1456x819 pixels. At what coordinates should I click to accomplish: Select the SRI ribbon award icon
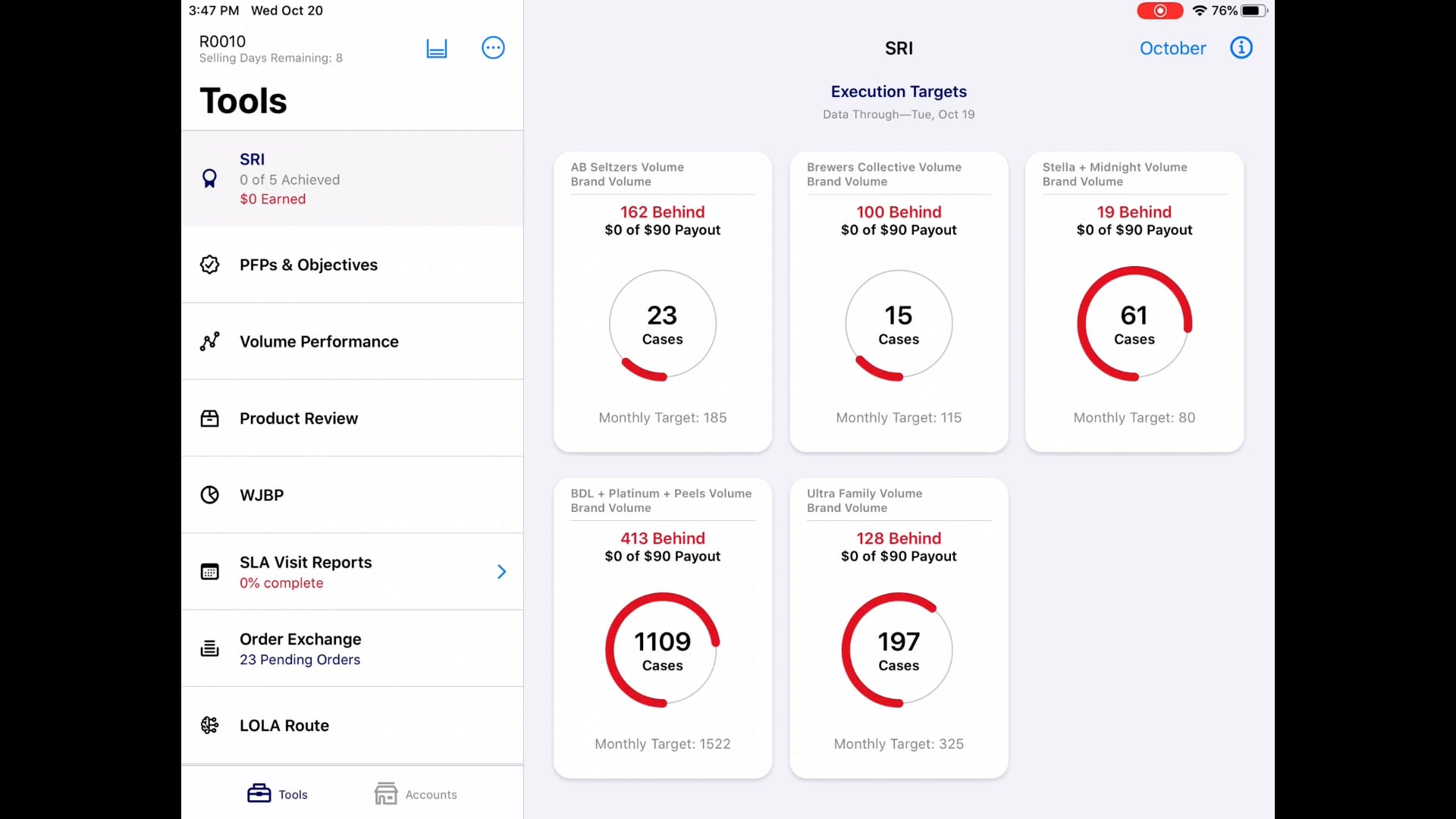point(209,178)
